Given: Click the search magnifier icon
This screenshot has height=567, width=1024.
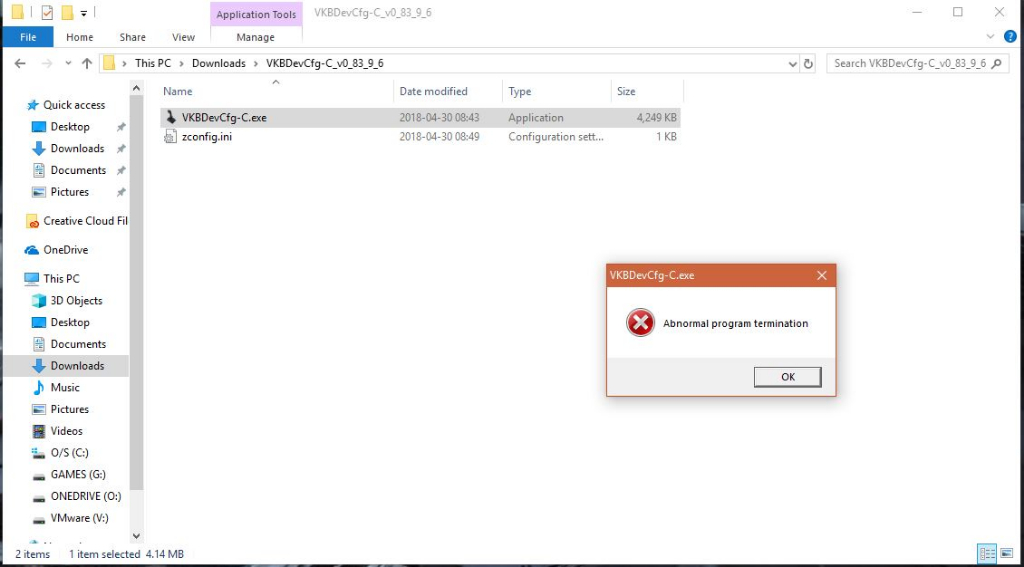Looking at the screenshot, I should [997, 63].
